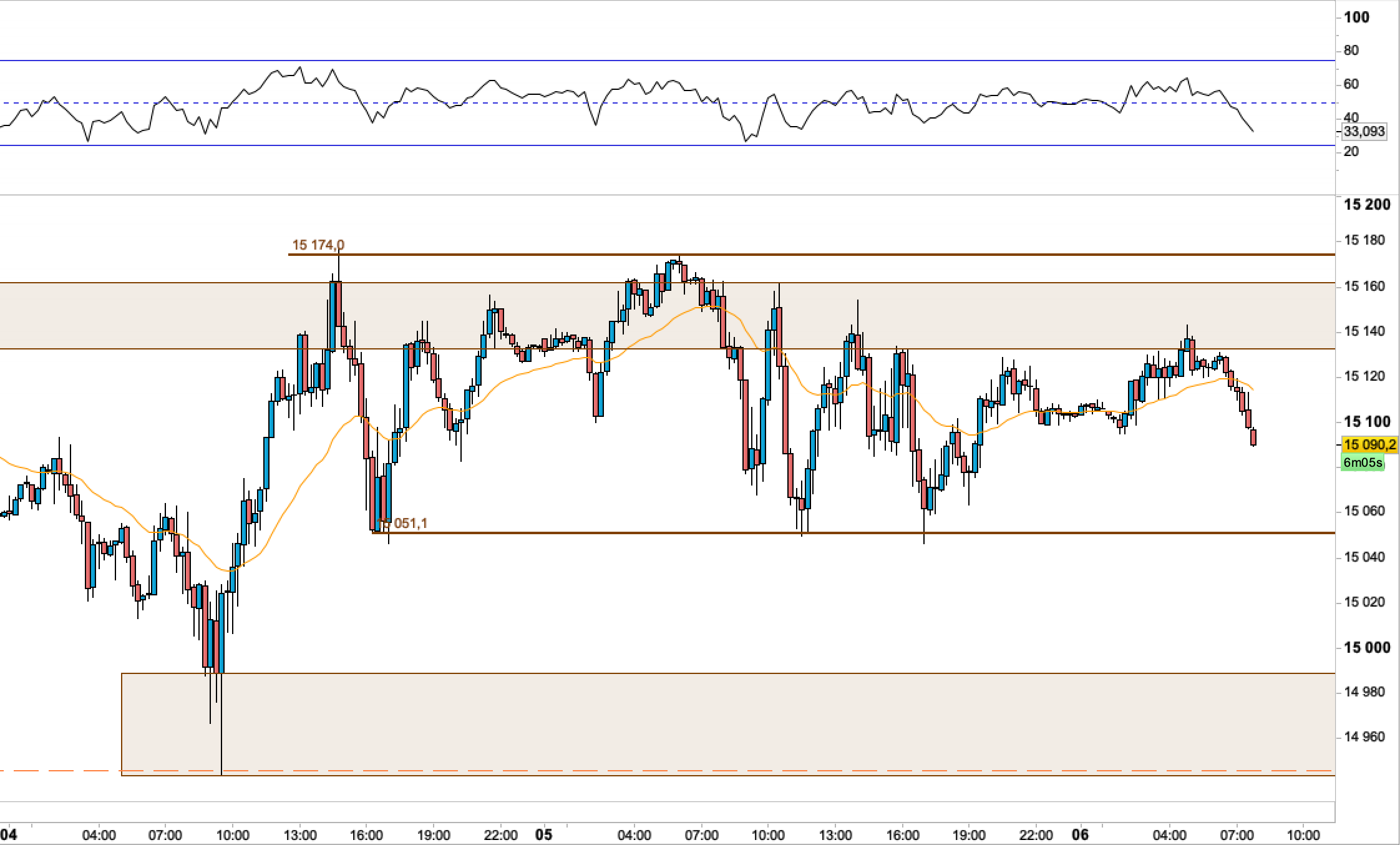Click the date label 06 on time axis
This screenshot has width=1400, height=845.
point(1080,834)
